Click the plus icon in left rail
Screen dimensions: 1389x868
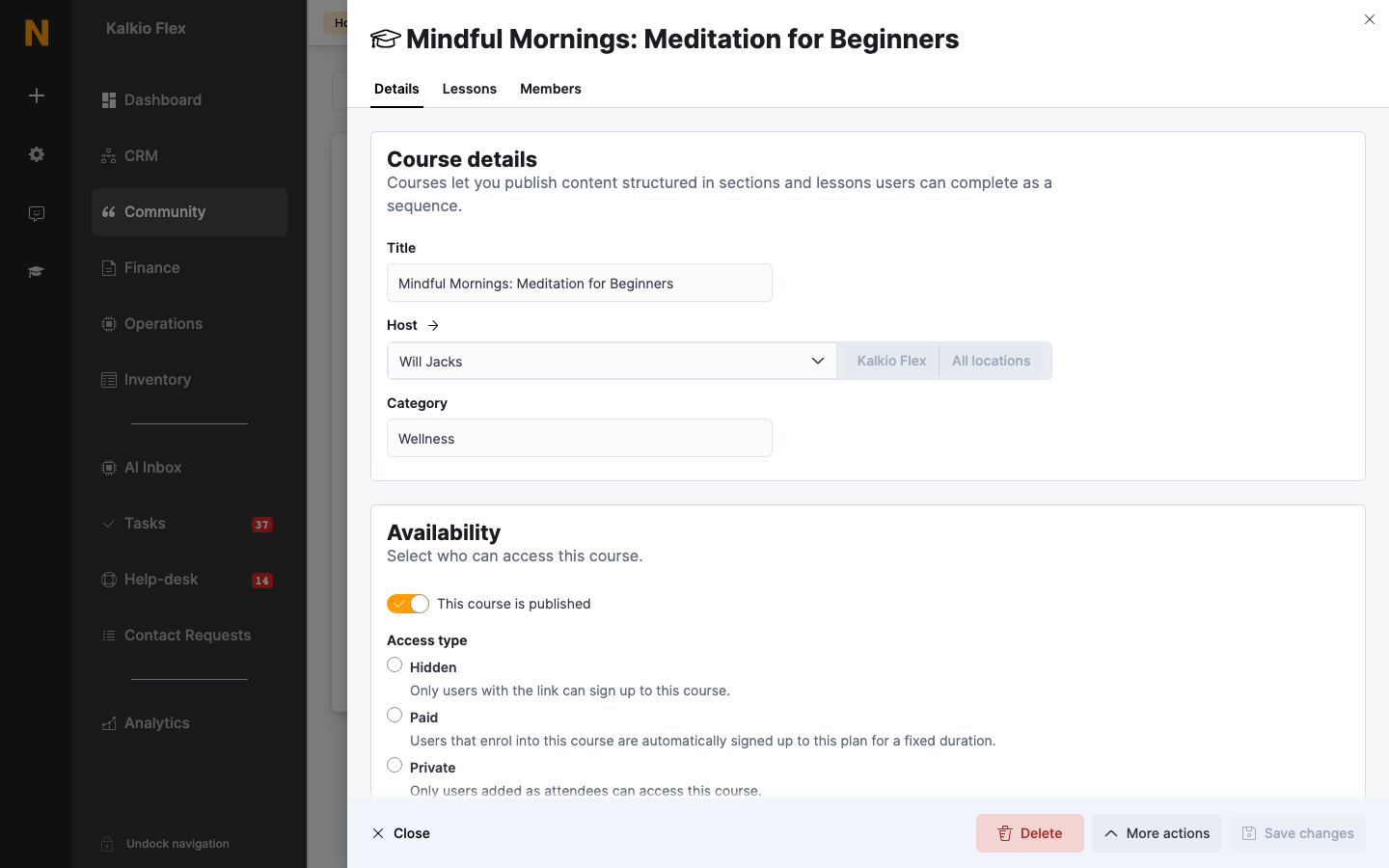37,95
